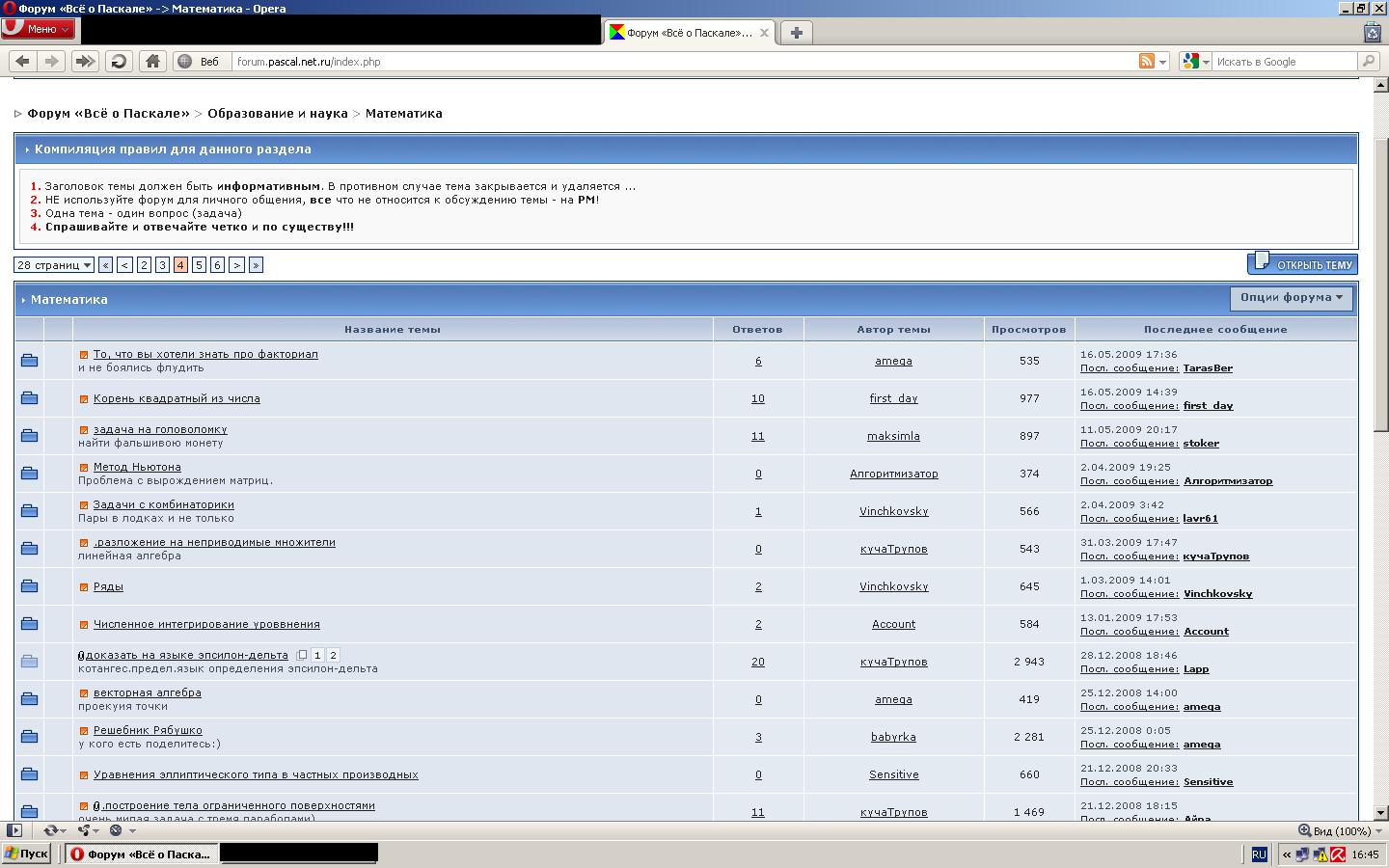Open the 'Вид (100%)' zoom control
1389x868 pixels.
coord(1338,830)
